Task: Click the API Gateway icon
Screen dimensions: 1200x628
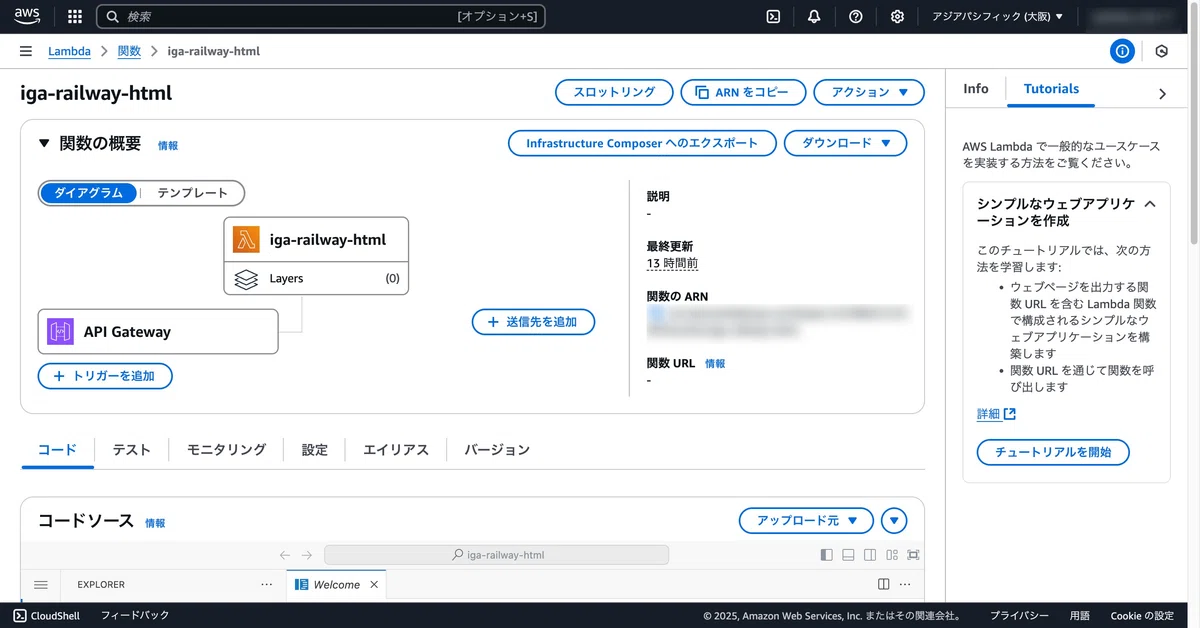Action: [61, 332]
